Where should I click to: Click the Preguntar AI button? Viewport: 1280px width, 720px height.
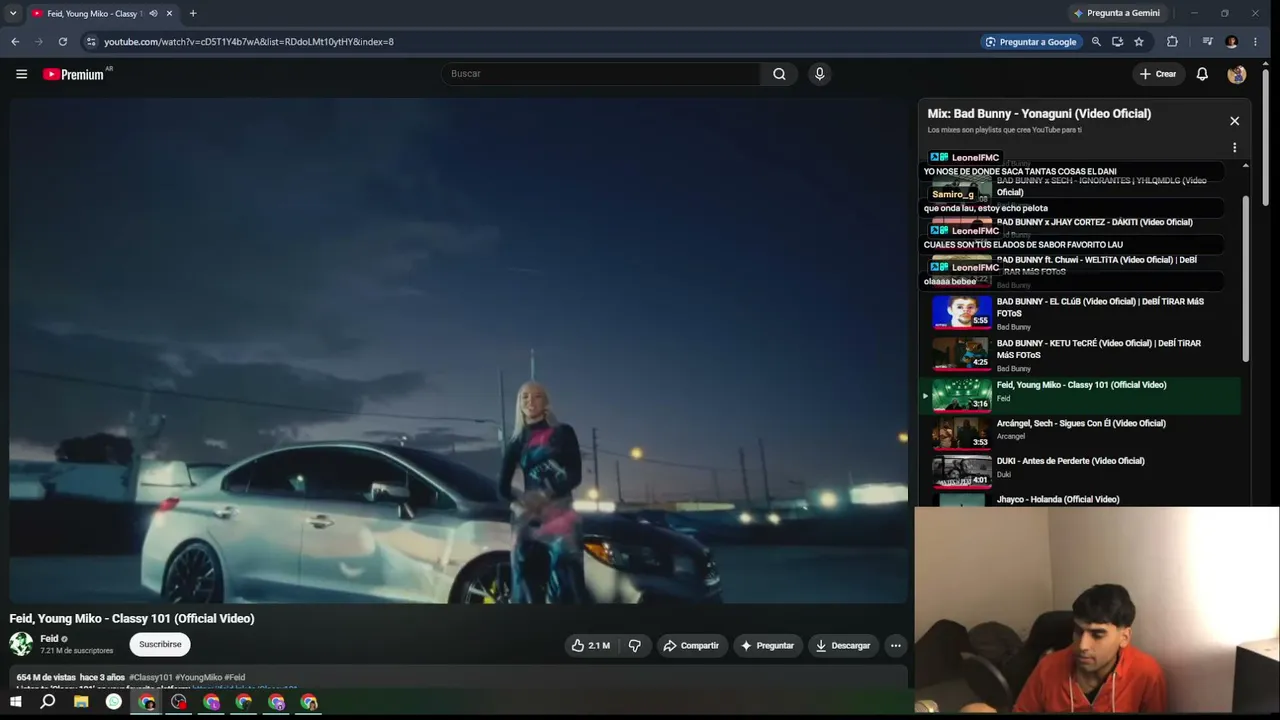point(767,646)
